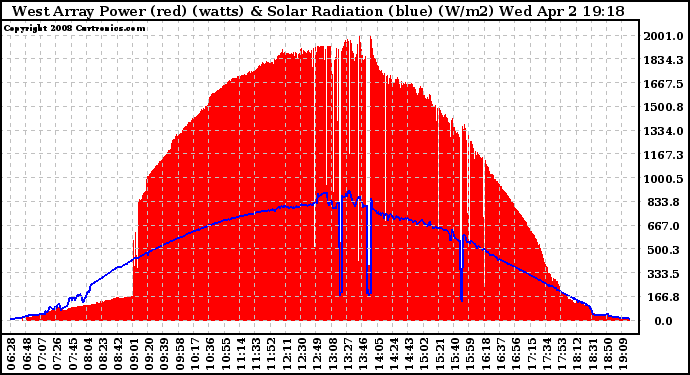Click the 11:33 time label
Screen dimensions: 690x375
pos(256,354)
